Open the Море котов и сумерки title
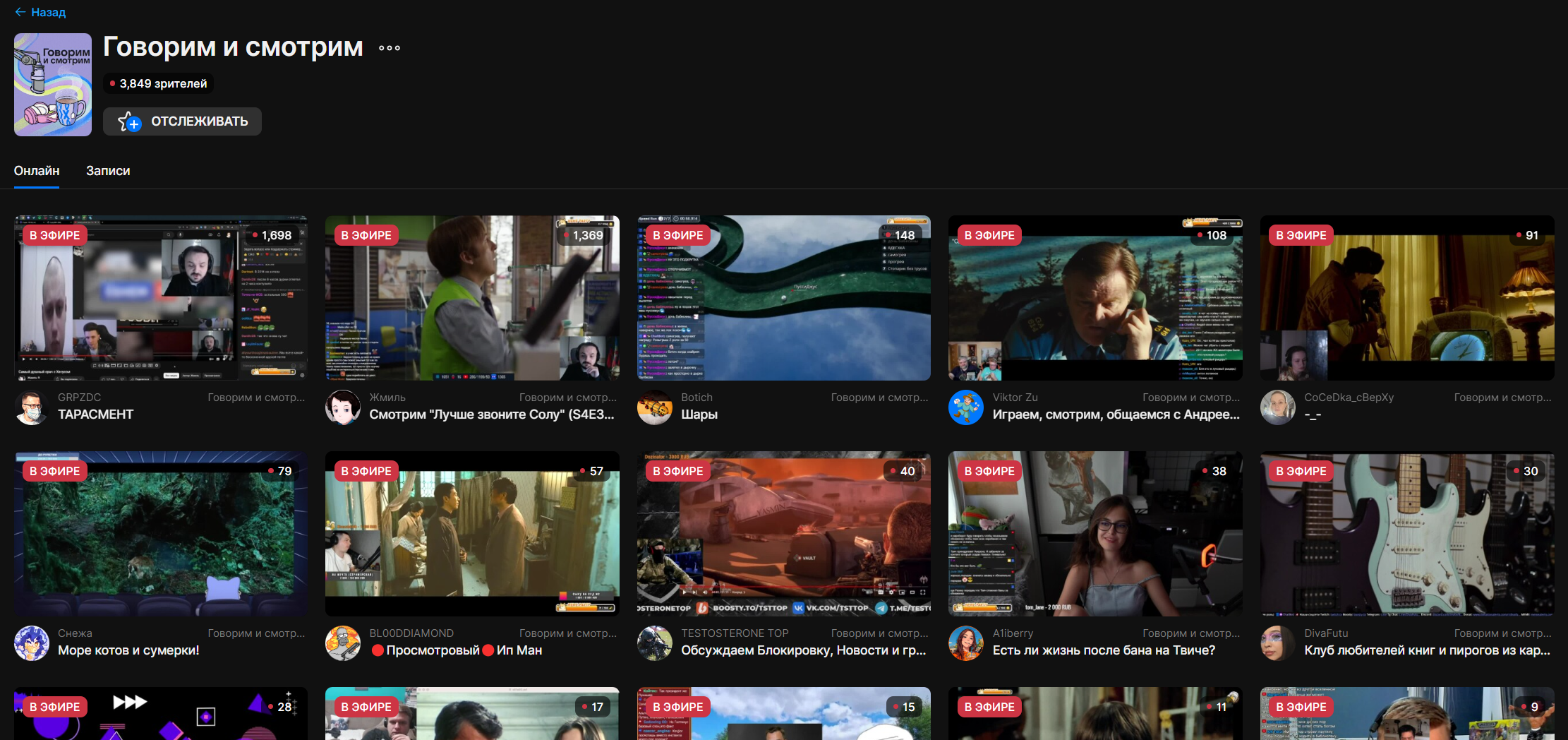This screenshot has height=740, width=1568. (128, 650)
